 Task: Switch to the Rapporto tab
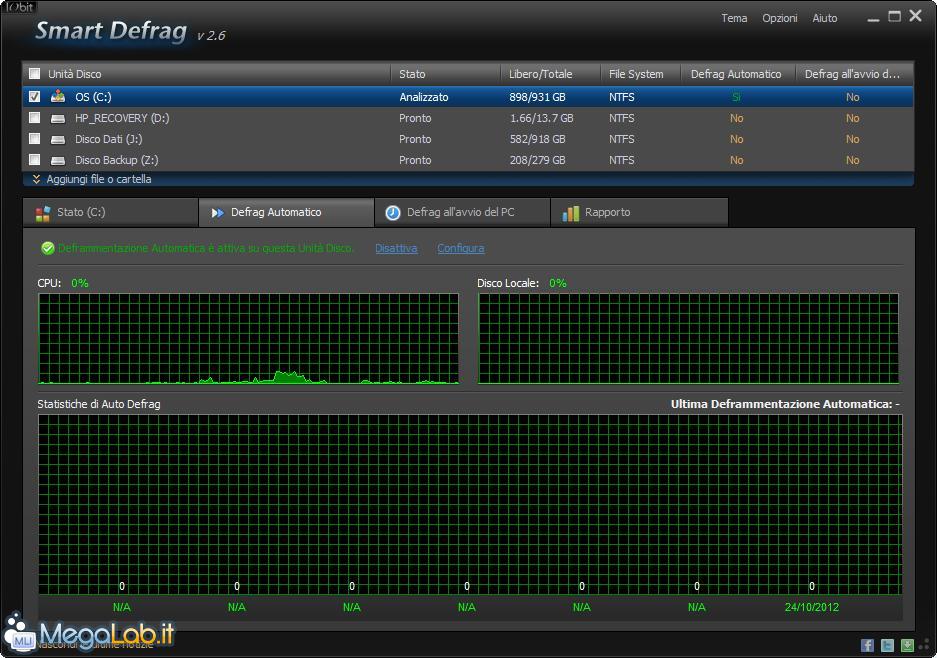[x=607, y=212]
